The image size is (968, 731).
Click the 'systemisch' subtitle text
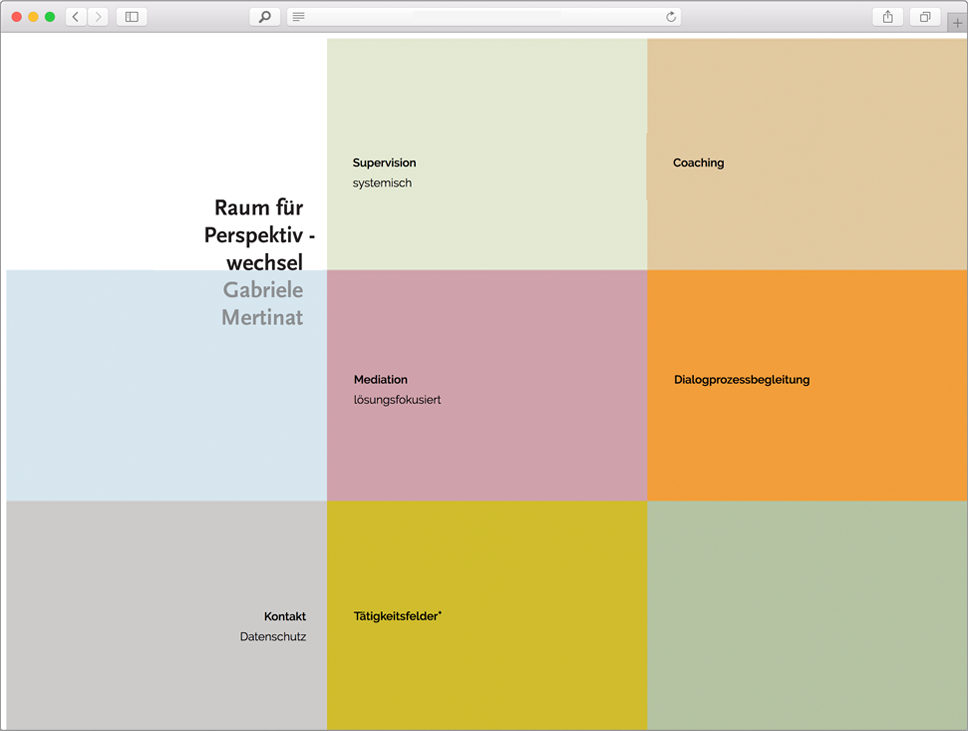click(x=382, y=183)
